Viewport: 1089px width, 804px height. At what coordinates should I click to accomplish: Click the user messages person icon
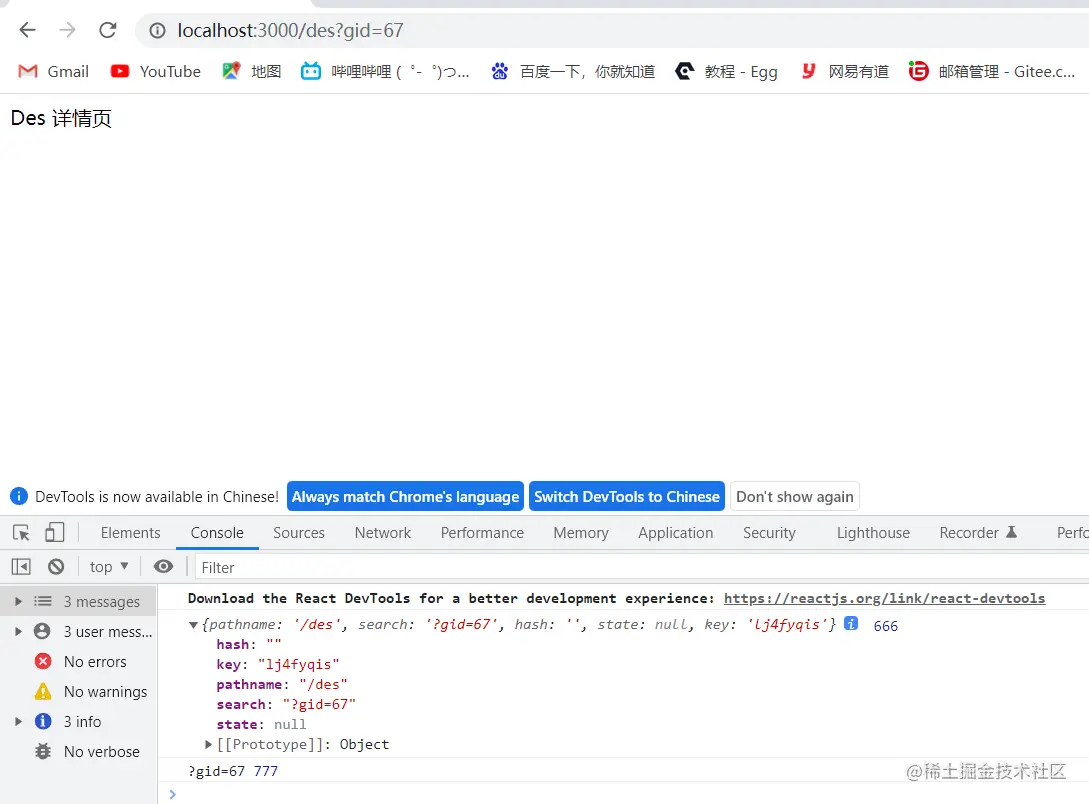click(42, 631)
